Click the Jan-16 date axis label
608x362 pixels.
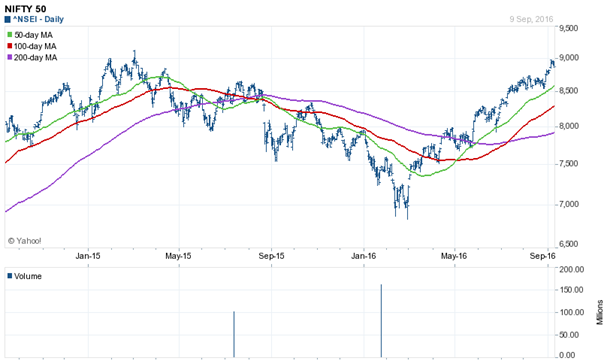(364, 256)
